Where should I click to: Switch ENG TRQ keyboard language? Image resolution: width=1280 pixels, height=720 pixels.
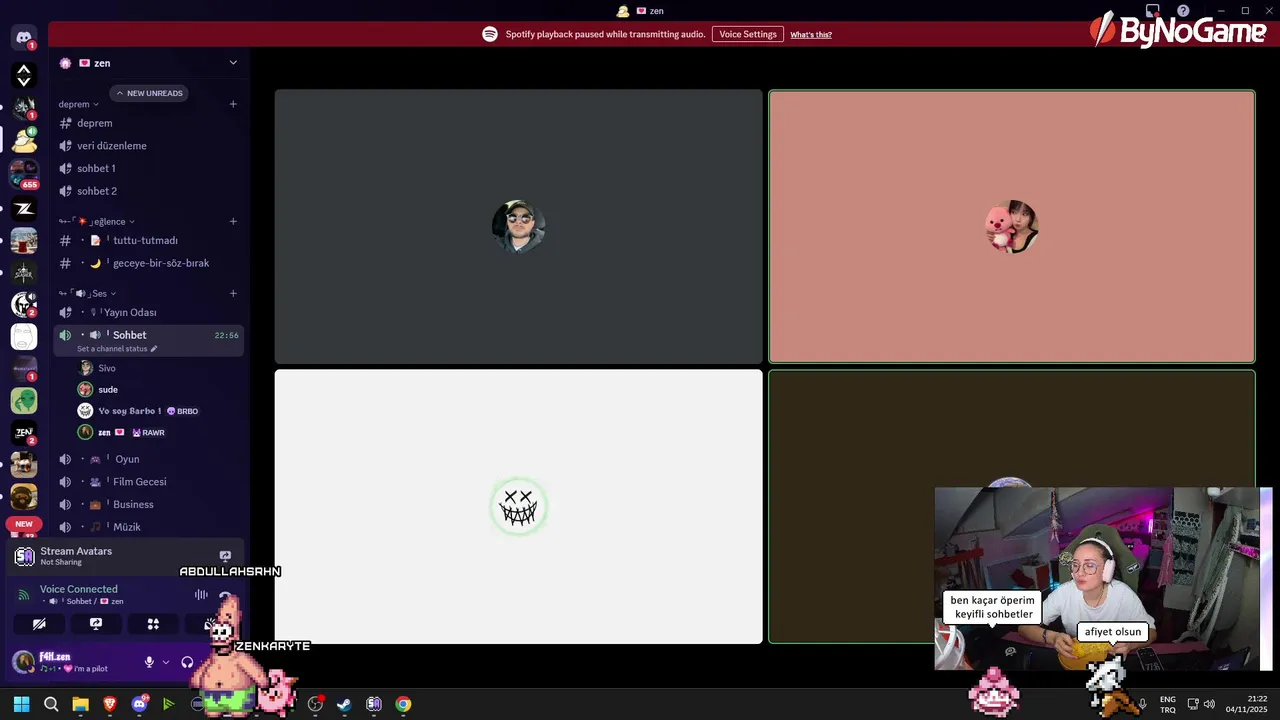coord(1167,704)
